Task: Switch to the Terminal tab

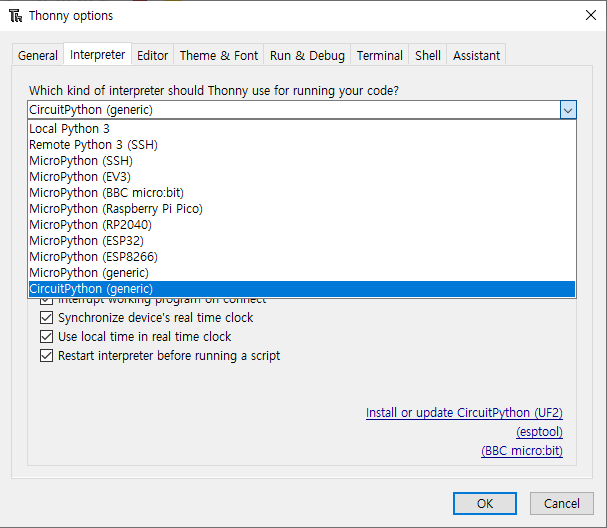Action: (380, 55)
